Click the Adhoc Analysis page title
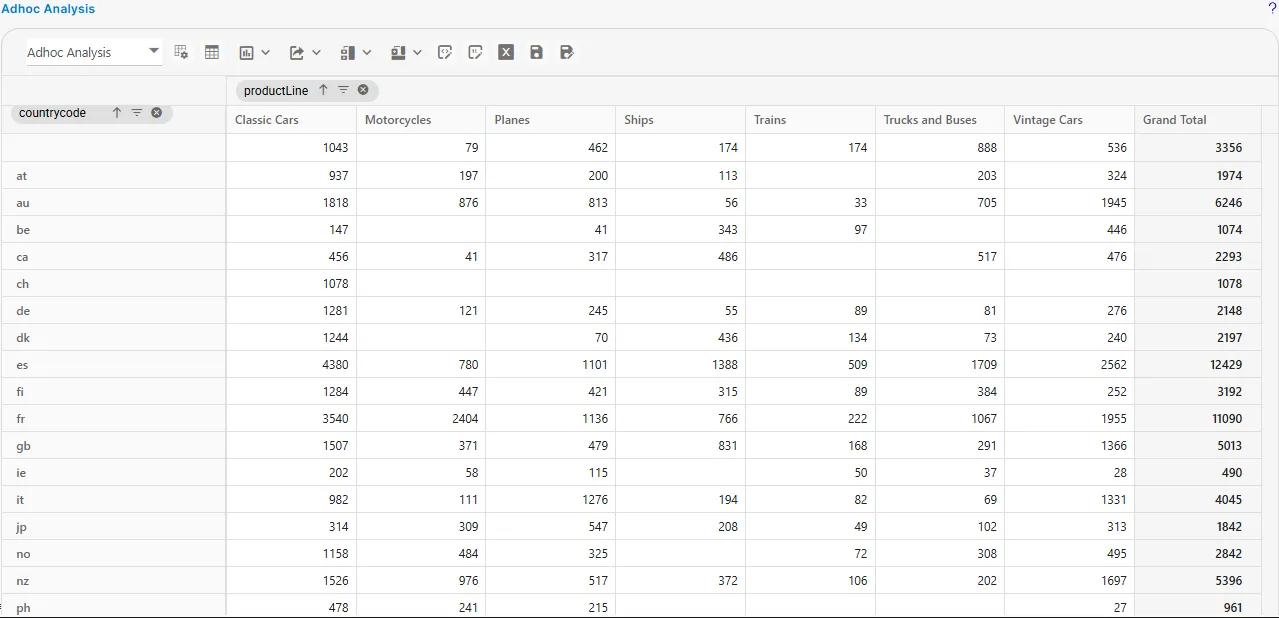This screenshot has width=1279, height=618. [x=48, y=9]
